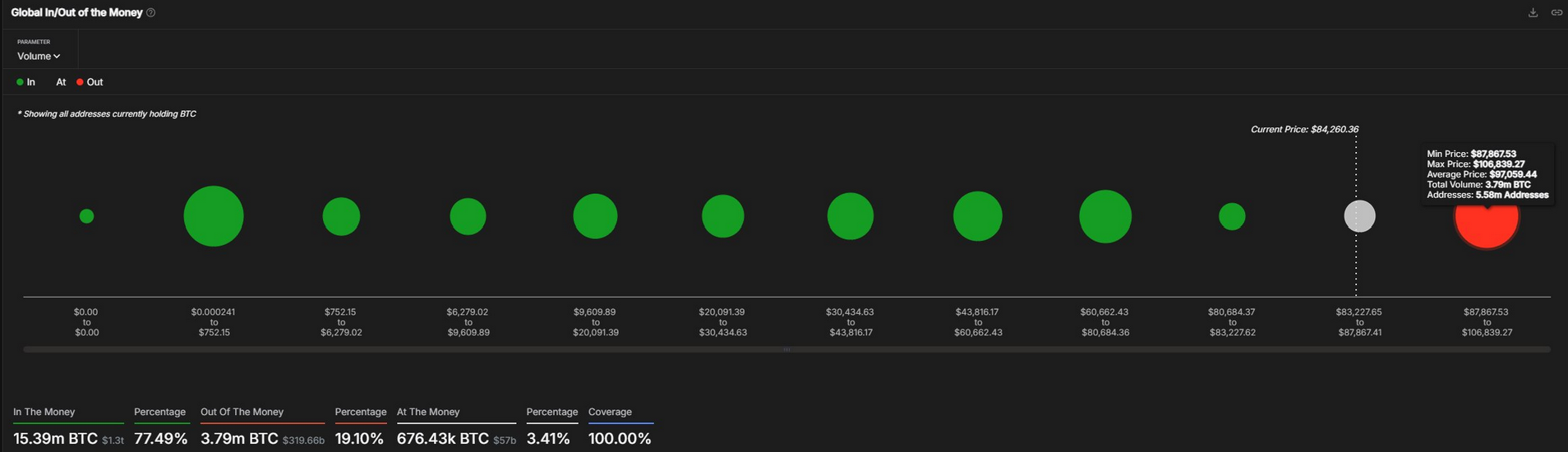This screenshot has height=452, width=1568.
Task: Click the note about addresses holding BTC
Action: pyautogui.click(x=107, y=113)
